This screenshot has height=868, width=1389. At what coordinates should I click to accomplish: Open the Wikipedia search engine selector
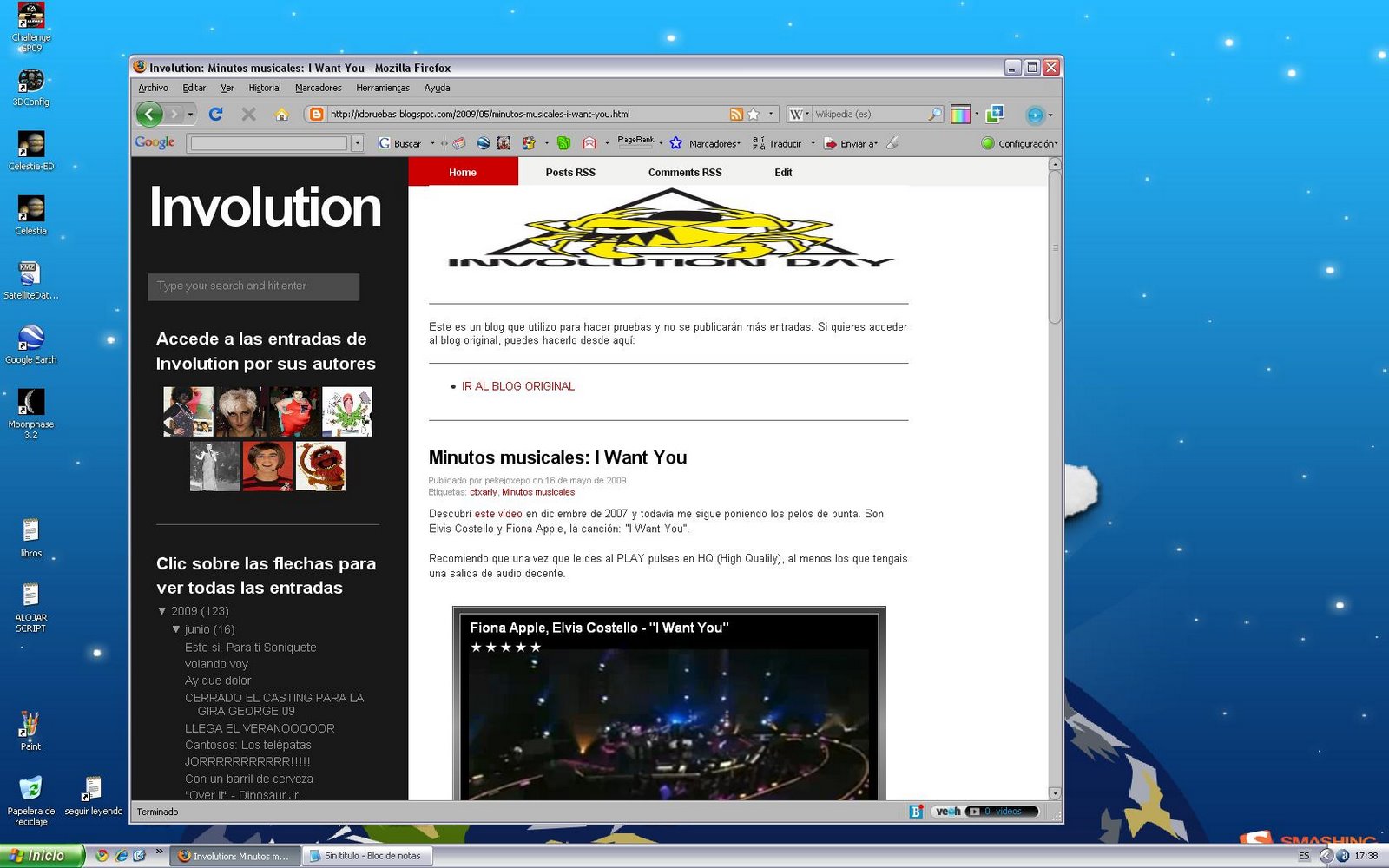pyautogui.click(x=799, y=114)
